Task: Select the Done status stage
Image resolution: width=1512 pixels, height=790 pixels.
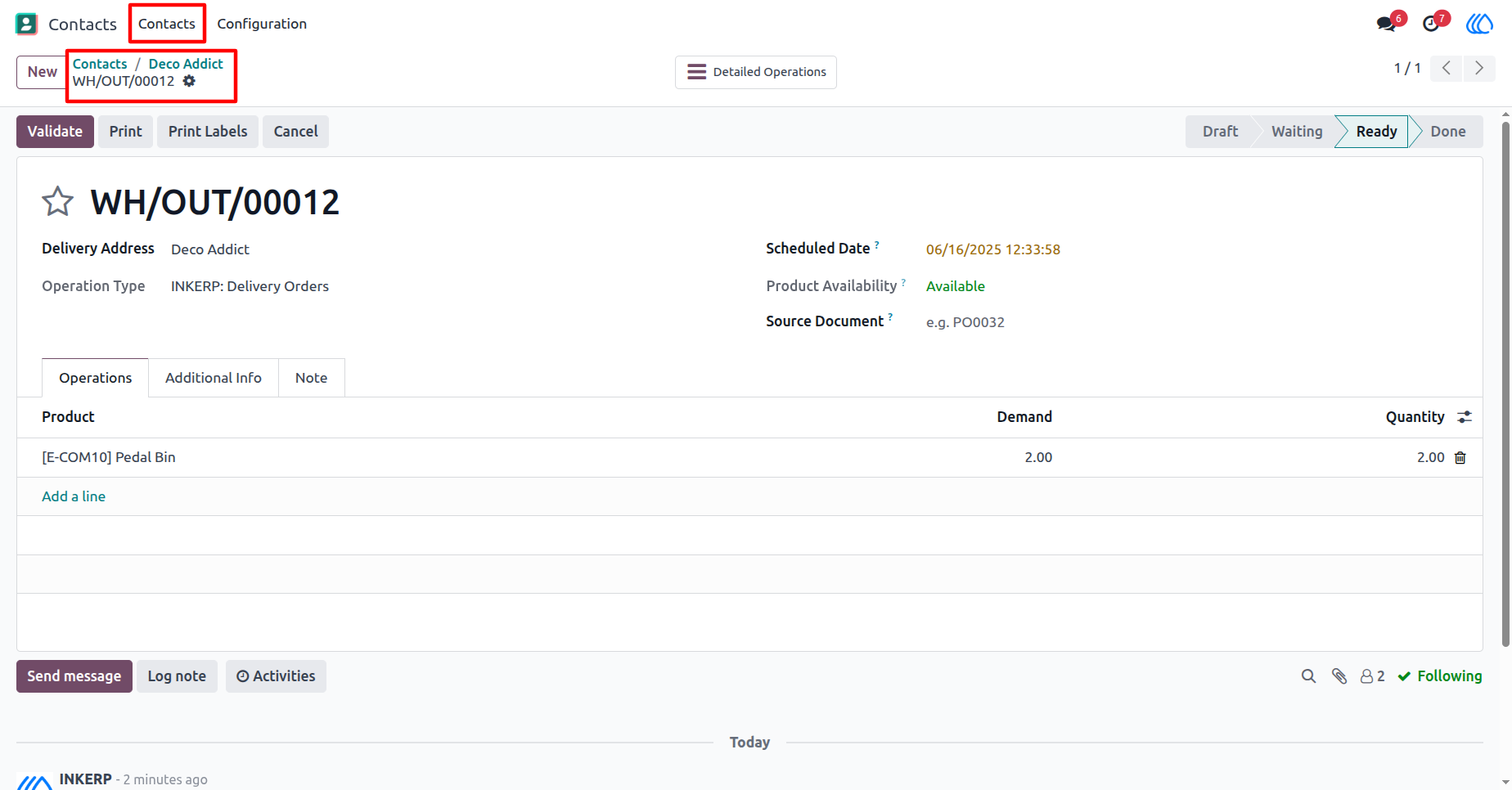Action: tap(1447, 132)
